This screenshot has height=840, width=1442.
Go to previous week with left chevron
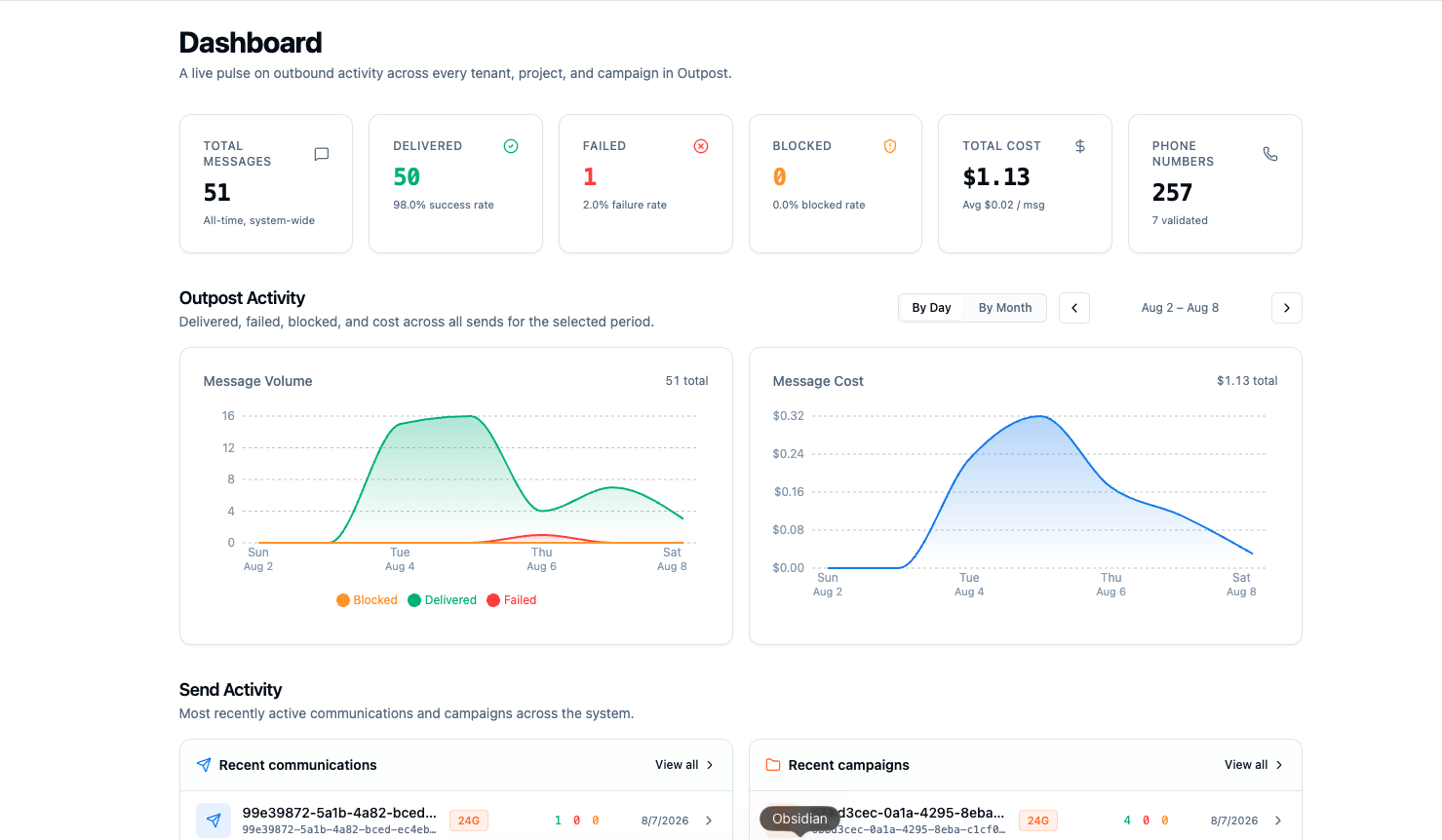1074,308
